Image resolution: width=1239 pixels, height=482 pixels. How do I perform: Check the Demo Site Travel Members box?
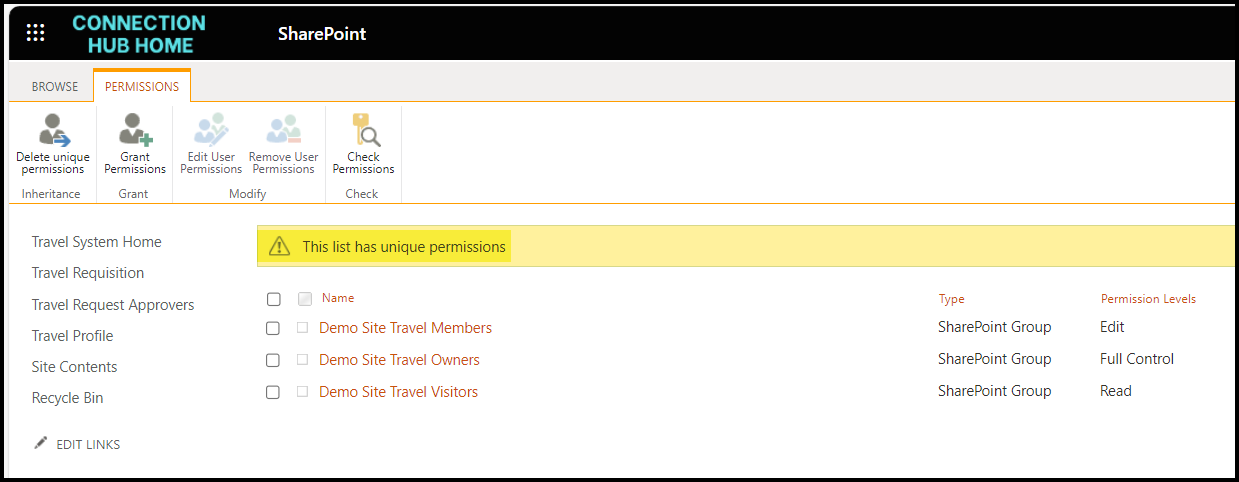[273, 328]
